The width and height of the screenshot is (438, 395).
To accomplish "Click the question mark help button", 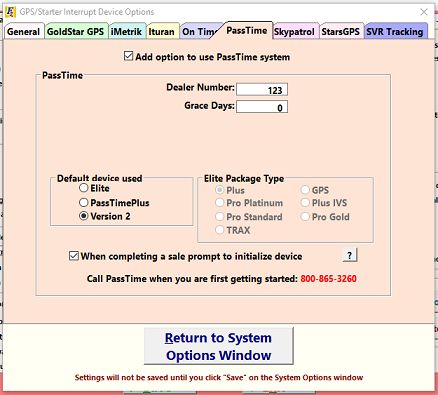I will click(x=349, y=255).
